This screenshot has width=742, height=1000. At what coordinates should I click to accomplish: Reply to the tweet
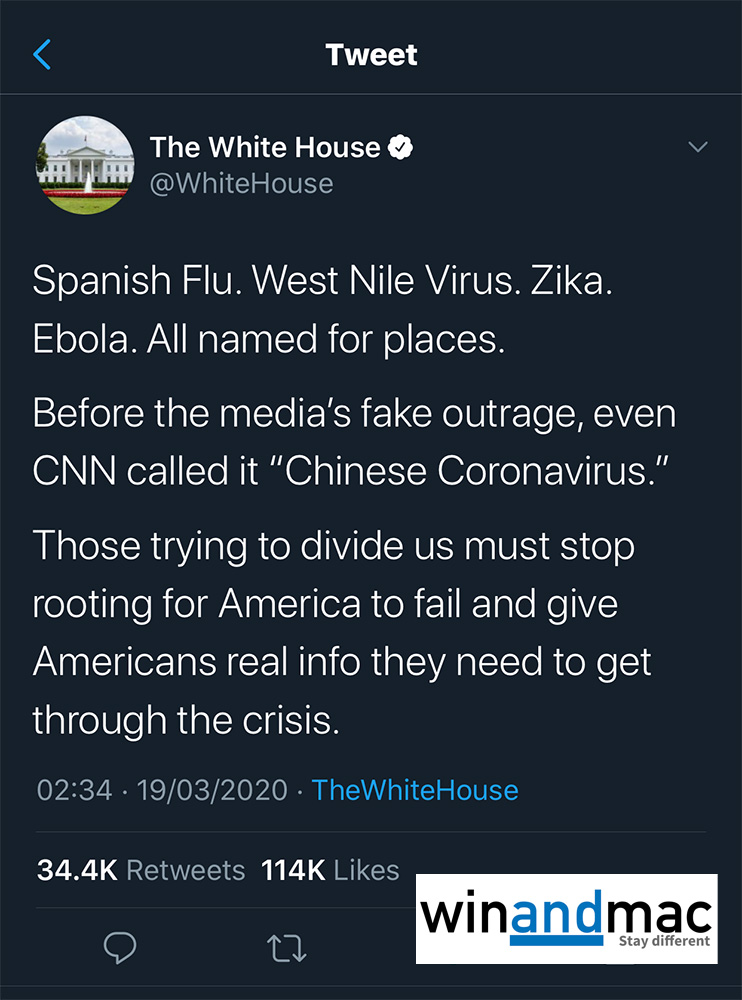click(120, 946)
